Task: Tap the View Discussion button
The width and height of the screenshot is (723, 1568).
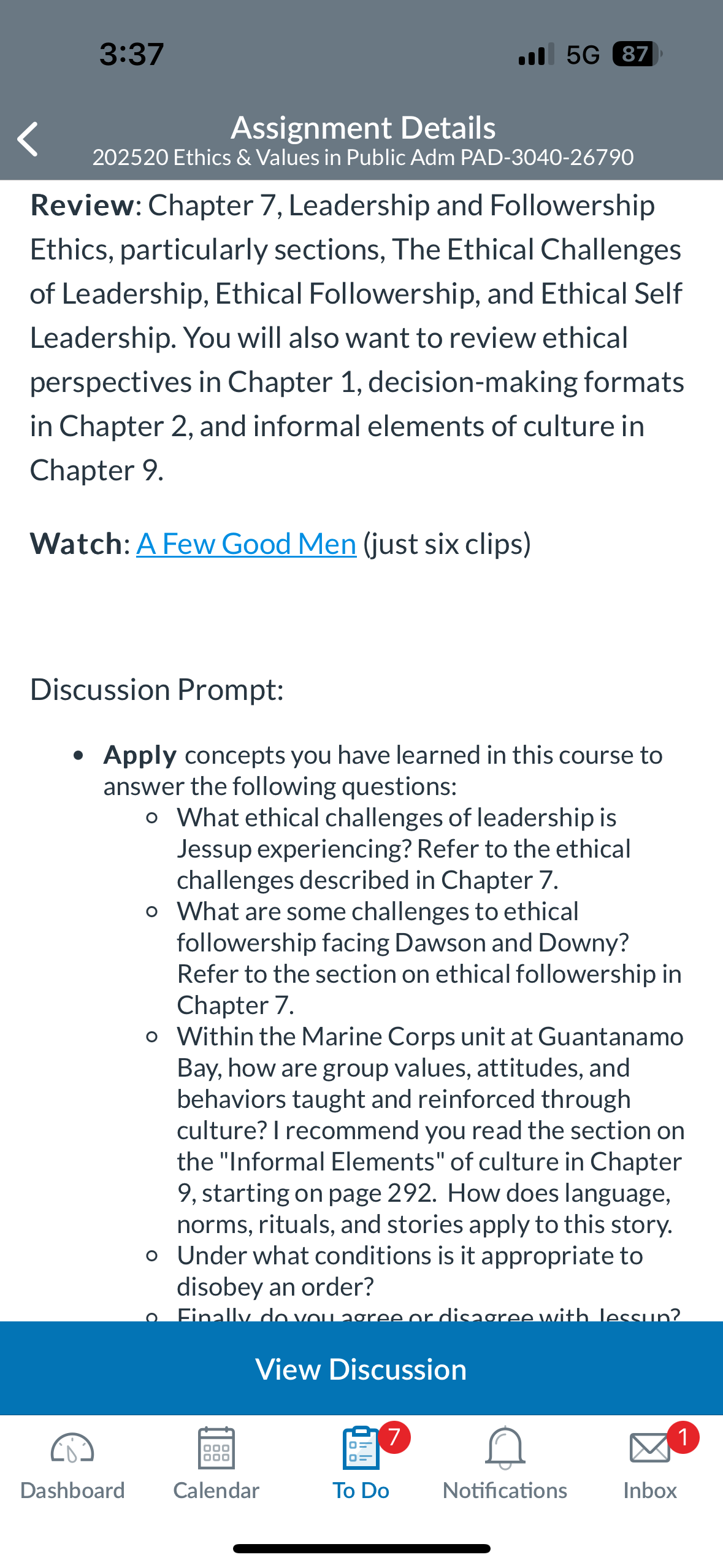Action: coord(361,1369)
